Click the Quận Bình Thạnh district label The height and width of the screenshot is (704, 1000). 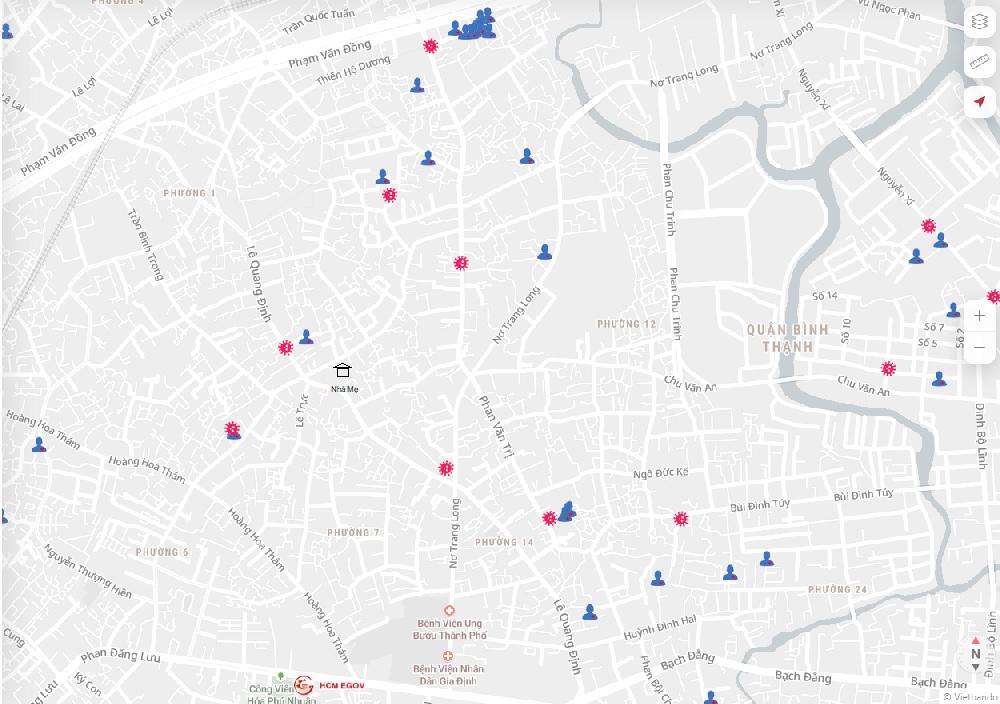788,338
